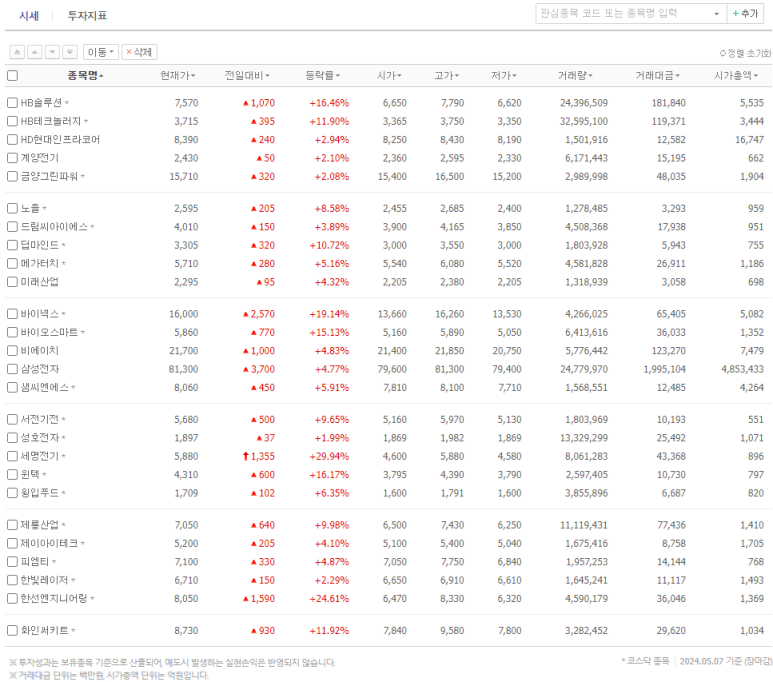Open the 한선엔지니어링 stock link

(54, 598)
